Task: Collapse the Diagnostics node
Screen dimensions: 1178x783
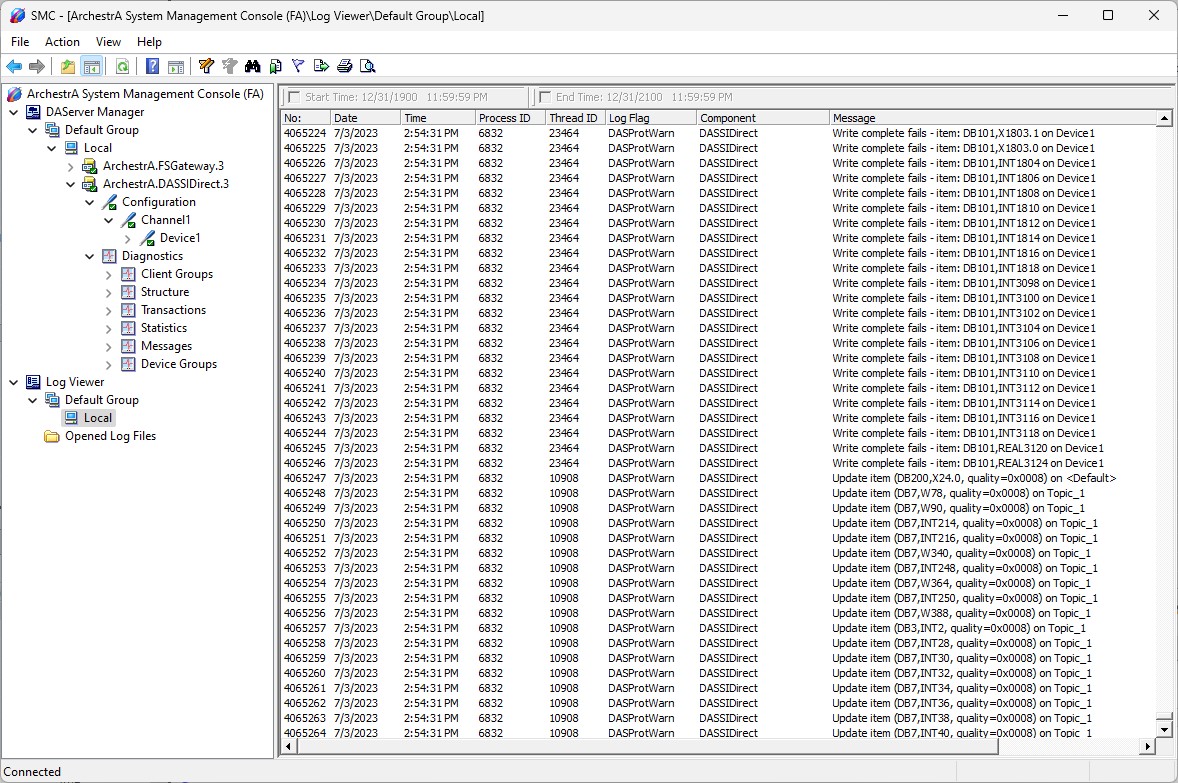Action: pyautogui.click(x=89, y=256)
